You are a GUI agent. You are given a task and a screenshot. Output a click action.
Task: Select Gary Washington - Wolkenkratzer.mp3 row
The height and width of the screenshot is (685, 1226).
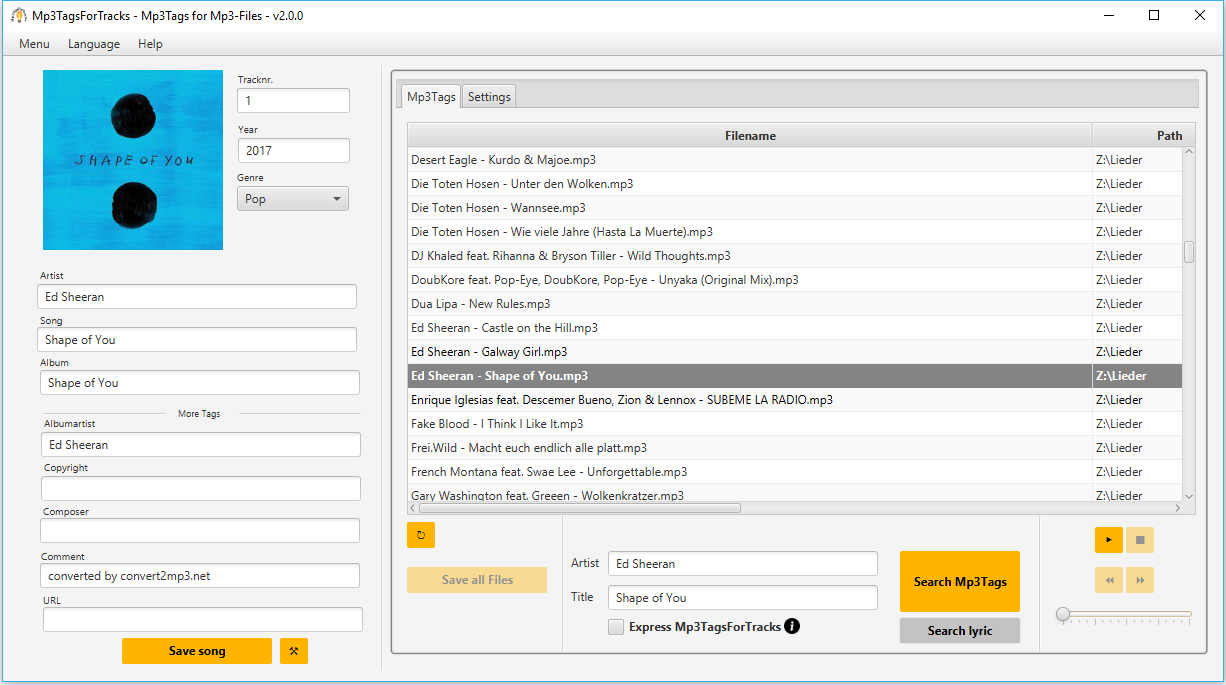pos(795,494)
